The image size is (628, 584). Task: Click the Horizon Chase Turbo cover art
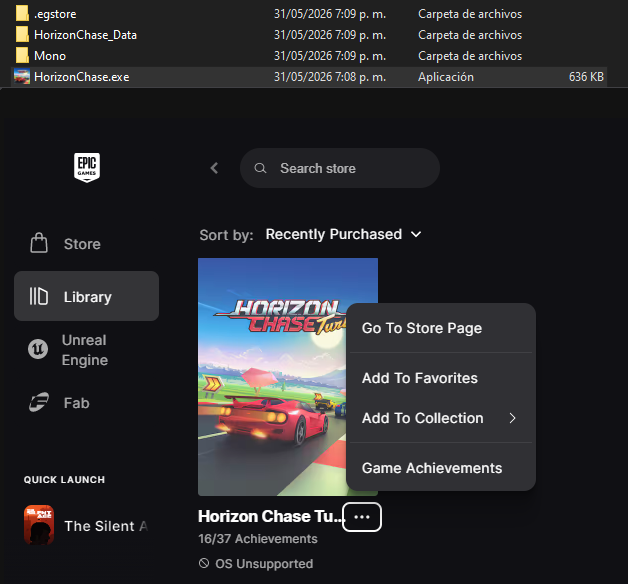tap(272, 377)
